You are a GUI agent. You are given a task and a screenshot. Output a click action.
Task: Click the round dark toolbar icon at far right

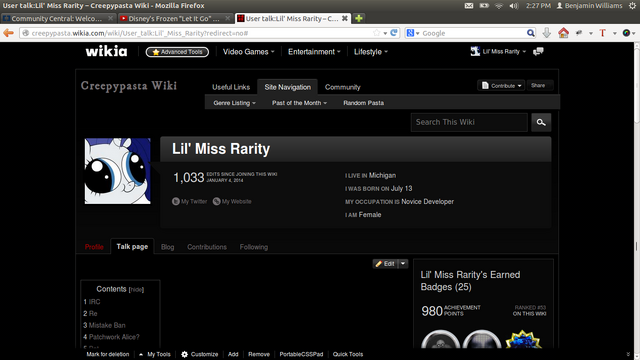[x=626, y=33]
